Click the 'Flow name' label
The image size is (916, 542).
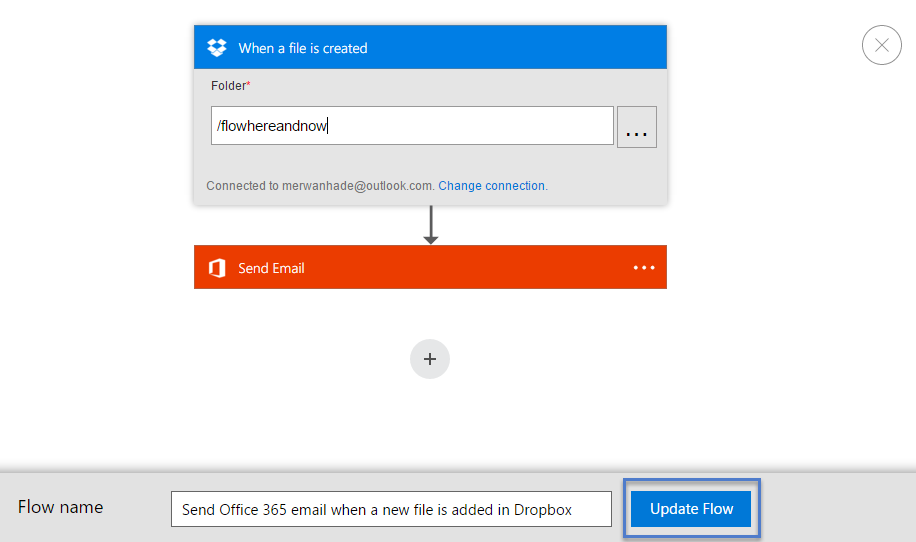pos(60,507)
